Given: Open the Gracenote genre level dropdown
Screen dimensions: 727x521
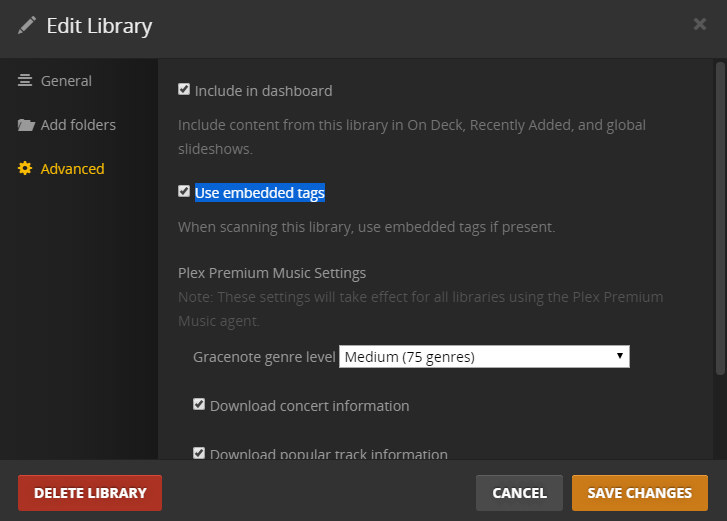Looking at the screenshot, I should point(484,356).
